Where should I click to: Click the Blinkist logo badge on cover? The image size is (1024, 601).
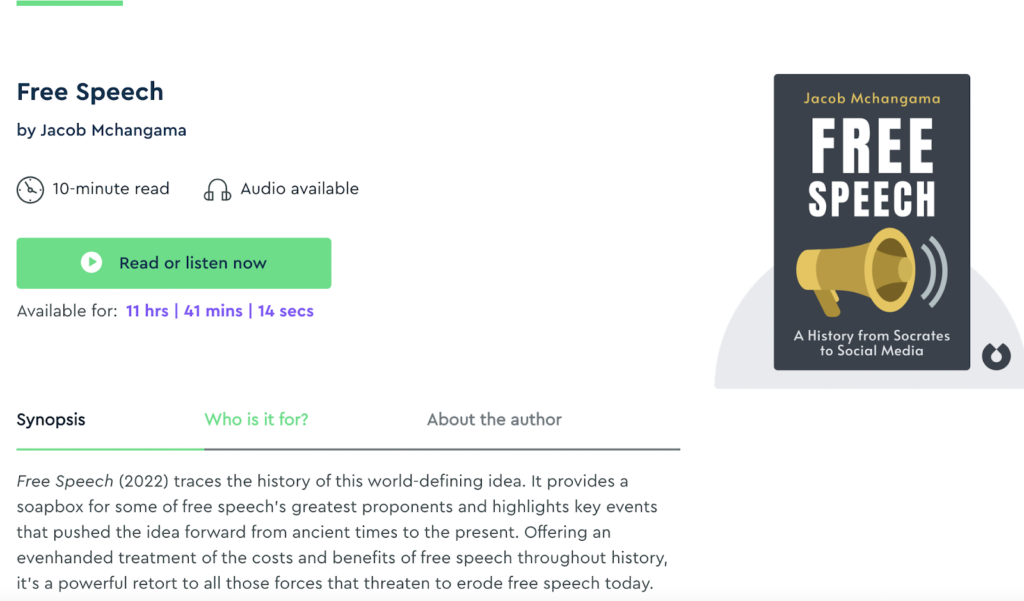[x=996, y=356]
